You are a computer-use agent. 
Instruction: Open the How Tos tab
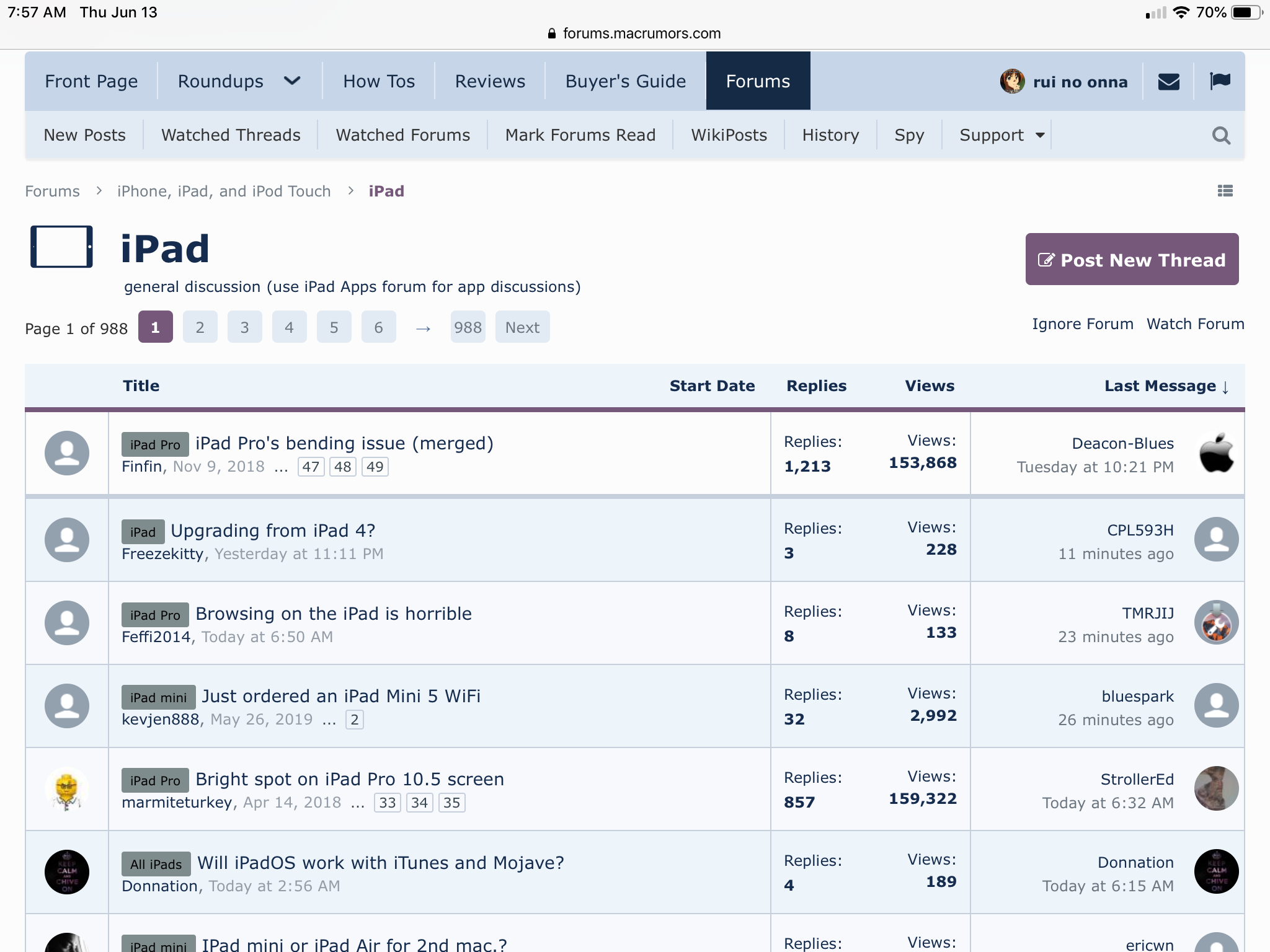pyautogui.click(x=379, y=81)
